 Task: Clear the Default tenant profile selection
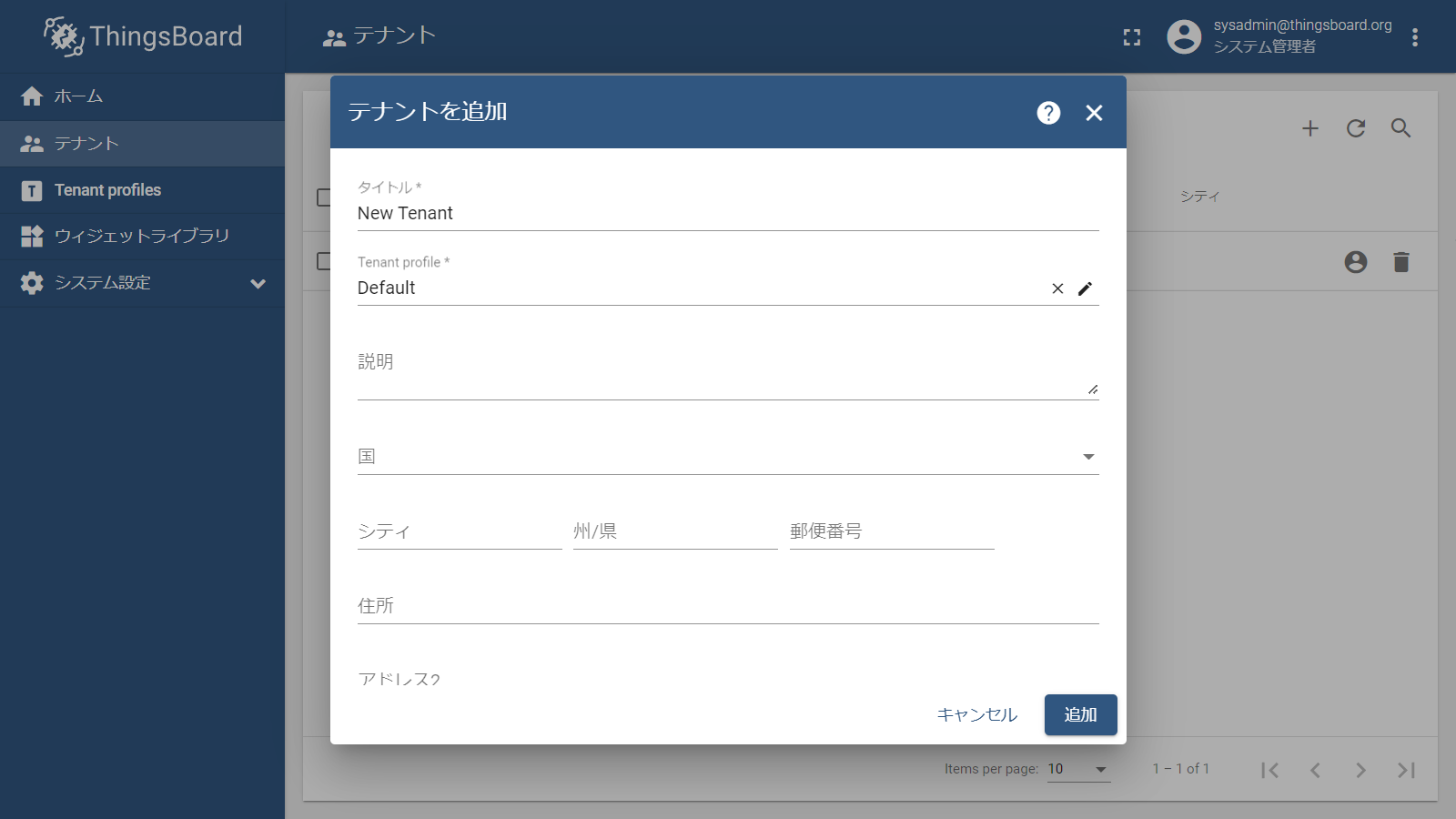tap(1057, 288)
